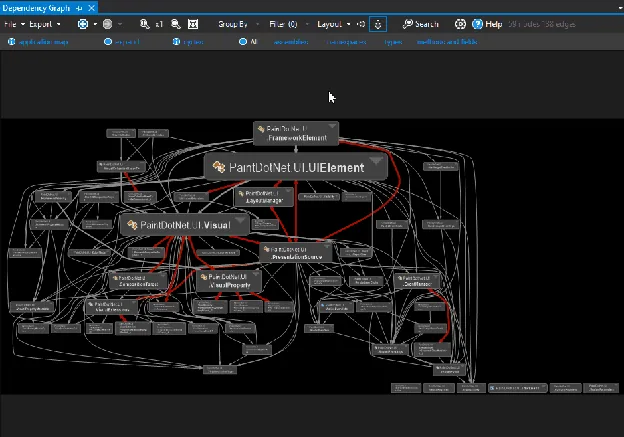624x437 pixels.
Task: Click the Help button label
Action: (x=493, y=24)
